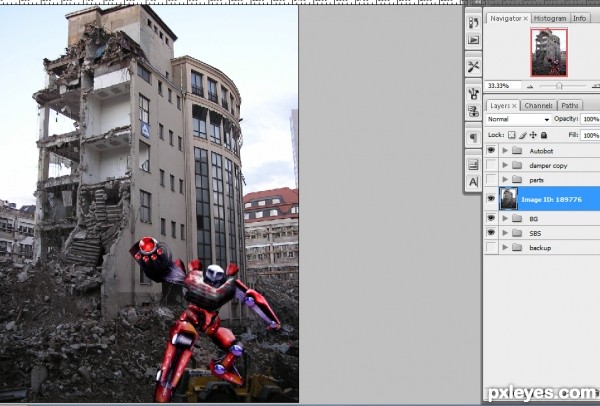Image resolution: width=600 pixels, height=406 pixels.
Task: Click the Opacity 100% field
Action: point(590,119)
